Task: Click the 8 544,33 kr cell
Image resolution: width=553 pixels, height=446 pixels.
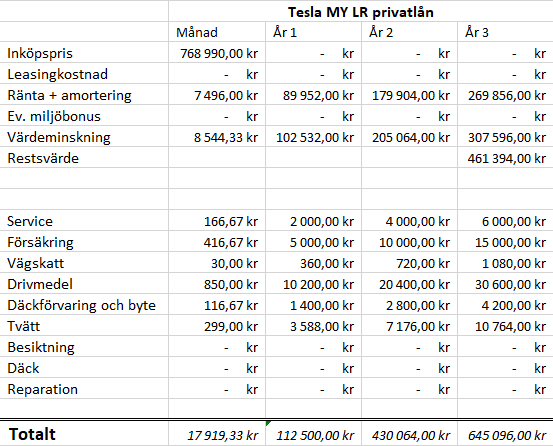Action: (x=217, y=137)
